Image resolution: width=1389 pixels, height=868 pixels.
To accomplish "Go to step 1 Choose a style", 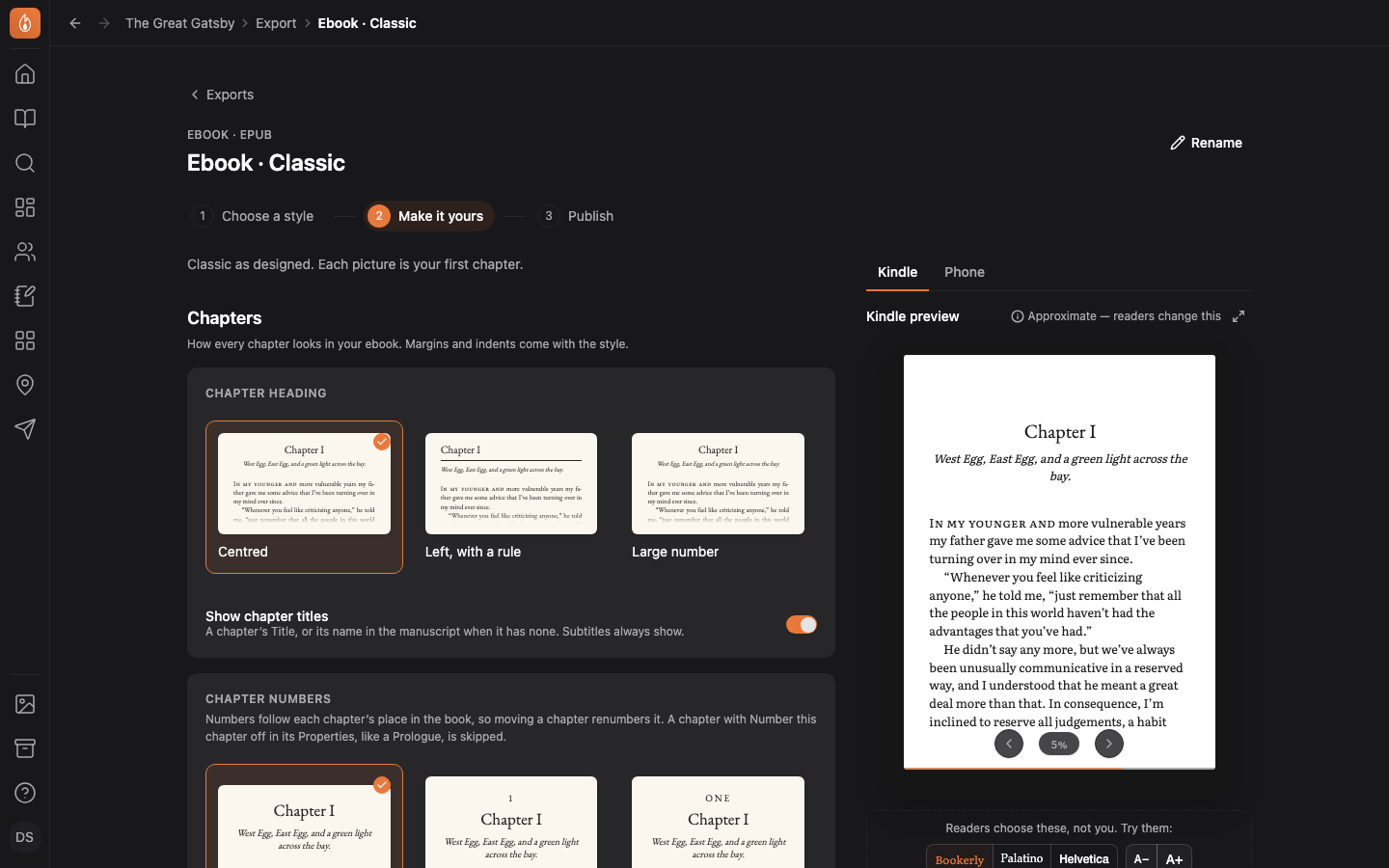I will point(255,216).
